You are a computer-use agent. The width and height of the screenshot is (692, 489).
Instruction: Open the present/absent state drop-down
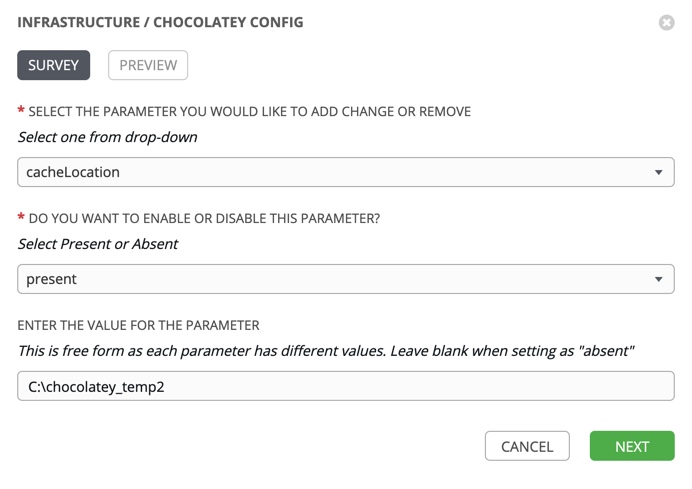(345, 279)
